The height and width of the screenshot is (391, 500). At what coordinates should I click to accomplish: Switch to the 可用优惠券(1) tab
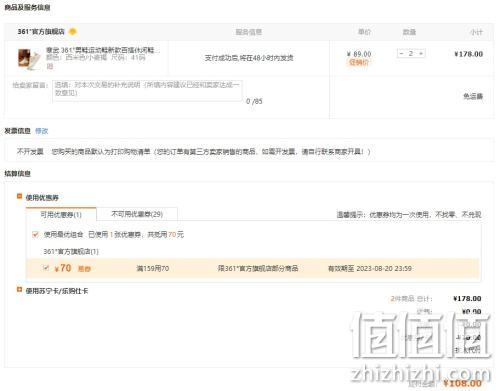click(61, 214)
